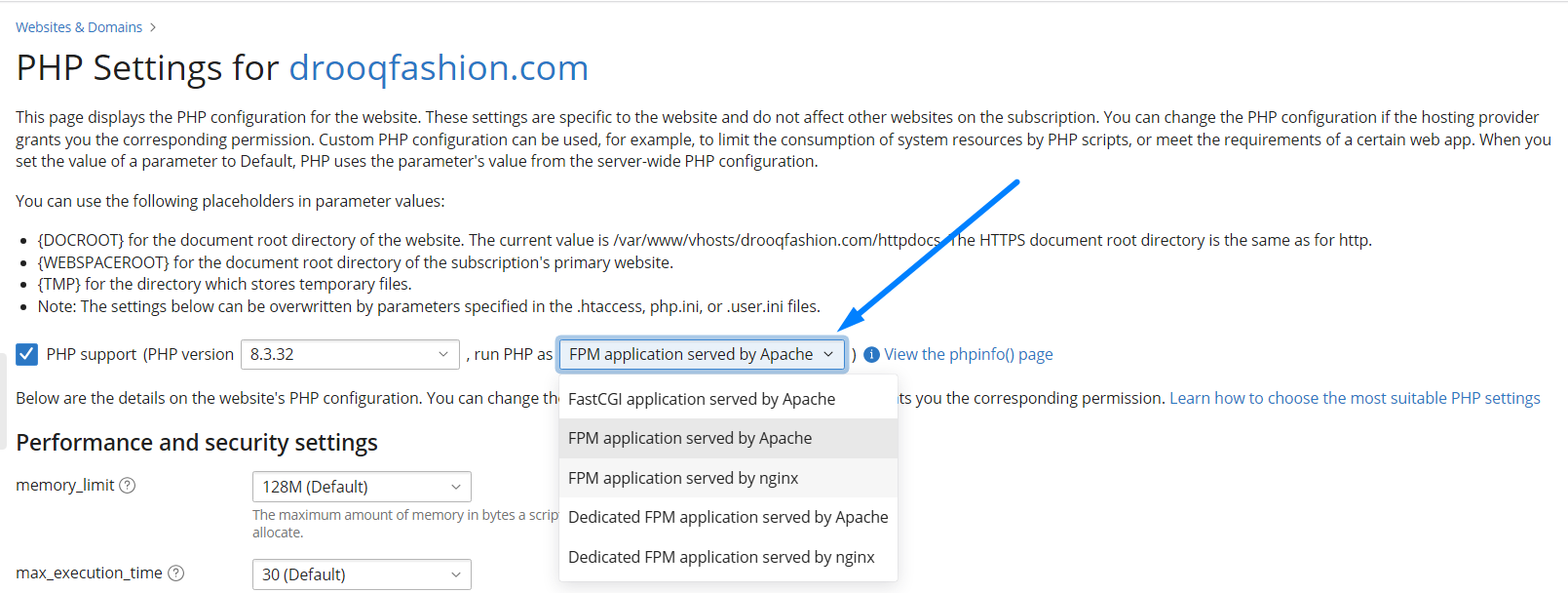Image resolution: width=1568 pixels, height=593 pixels.
Task: Click the memory_limit label text
Action: coord(65,485)
